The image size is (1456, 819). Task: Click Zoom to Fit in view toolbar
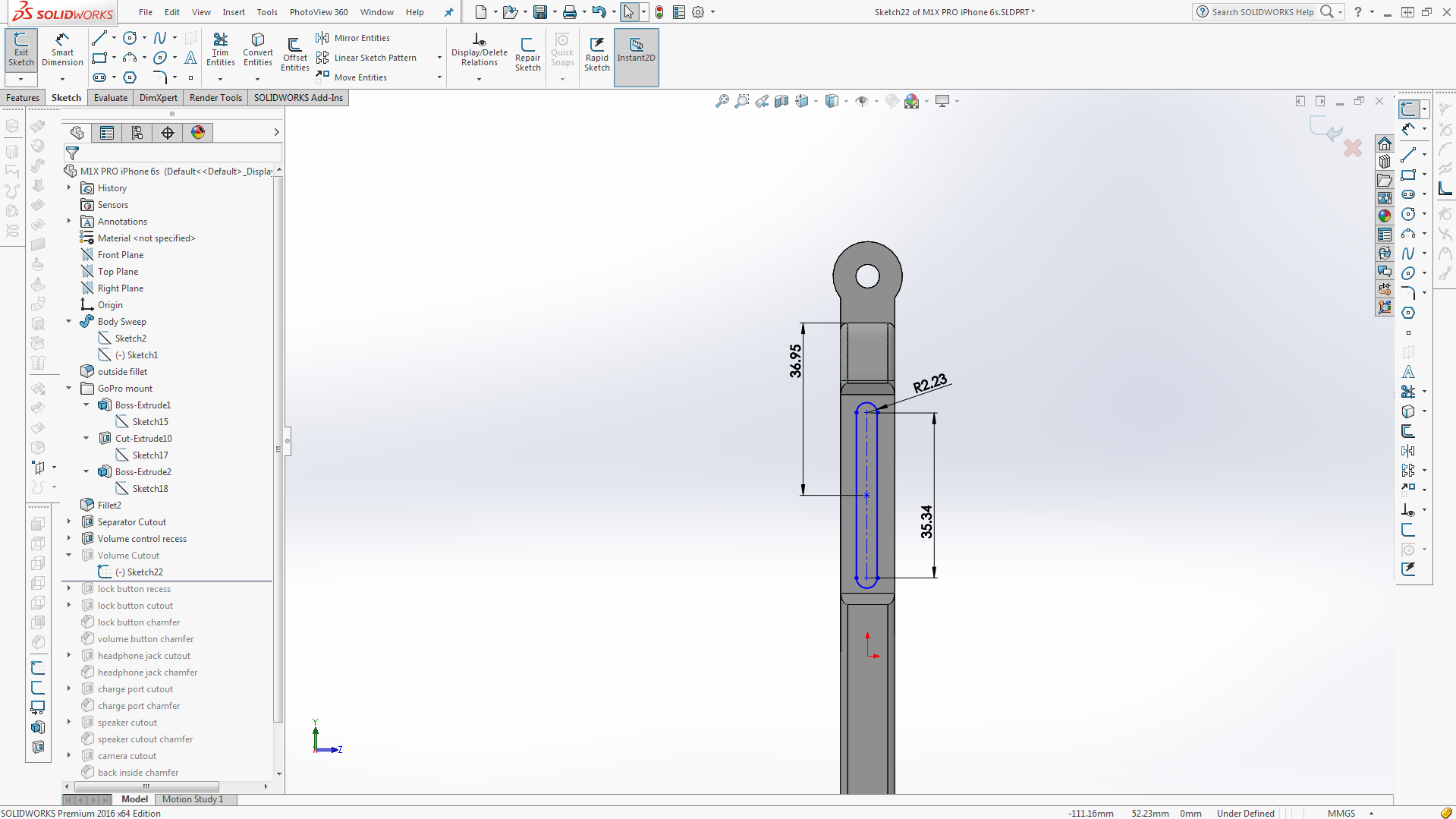[722, 101]
